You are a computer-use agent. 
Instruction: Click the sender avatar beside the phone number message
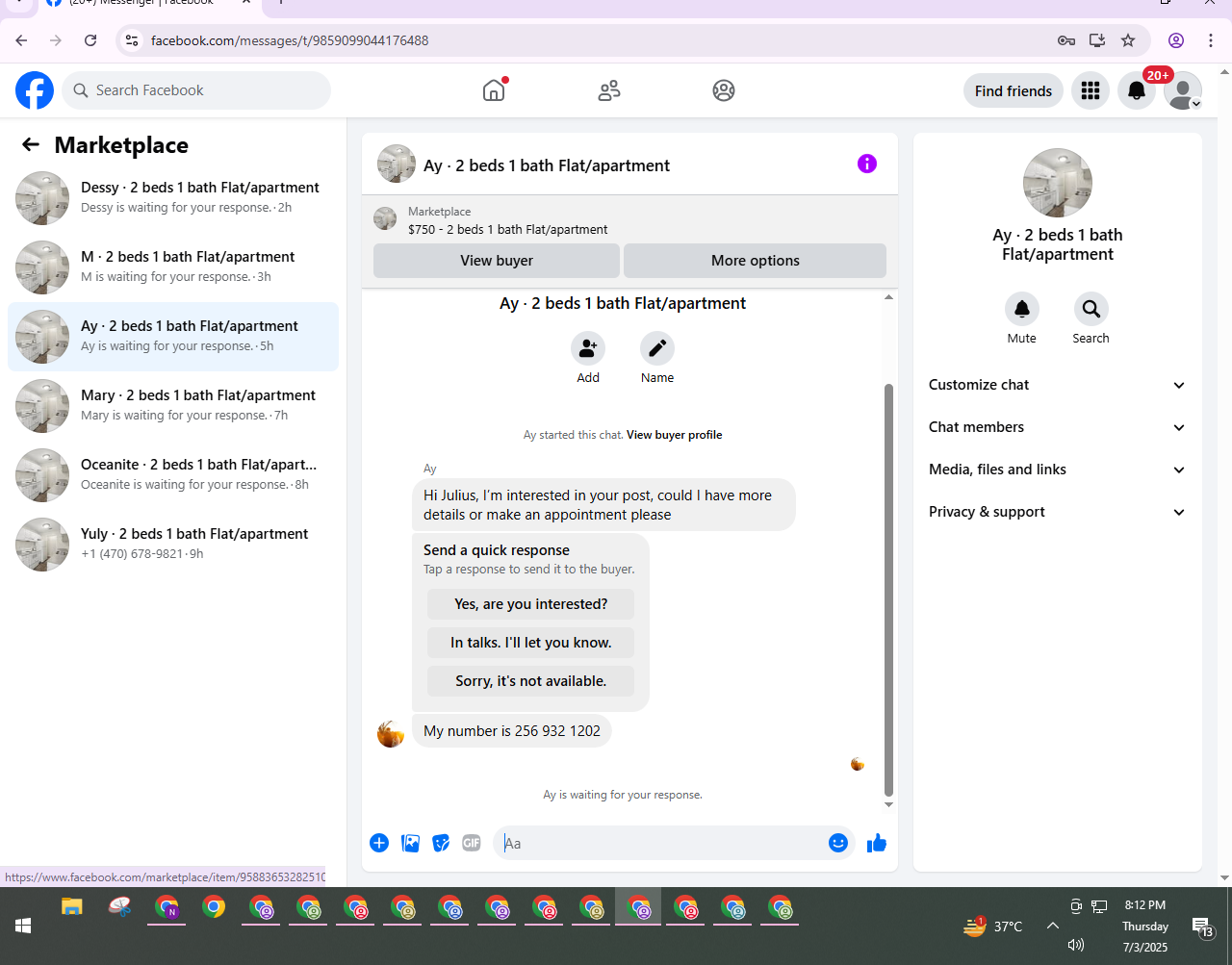pyautogui.click(x=391, y=733)
